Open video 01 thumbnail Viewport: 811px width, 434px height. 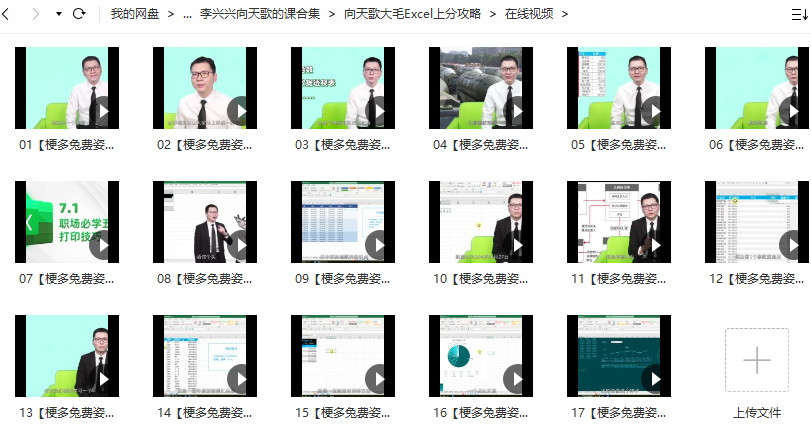tap(67, 87)
